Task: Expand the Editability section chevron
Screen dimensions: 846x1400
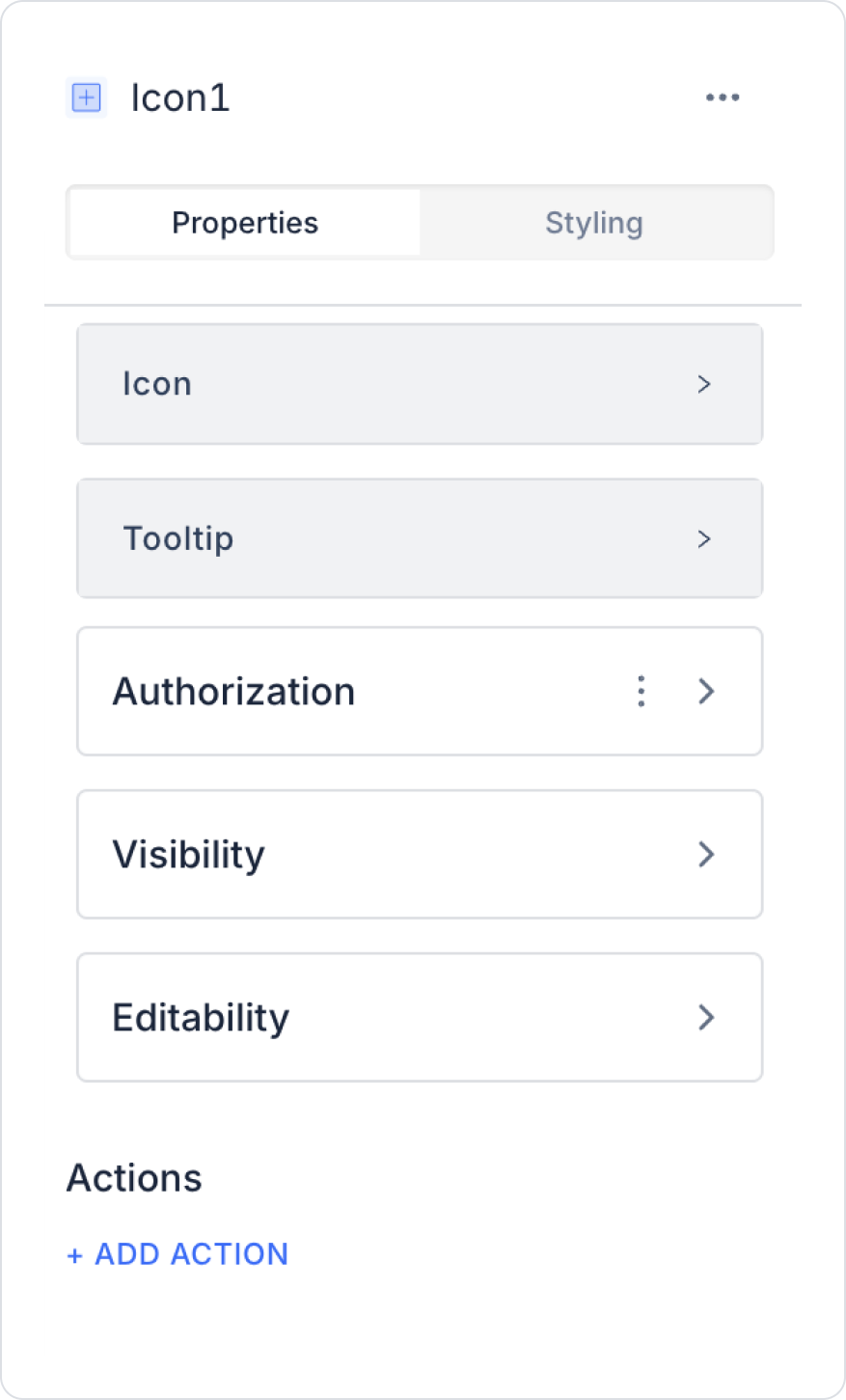Action: click(706, 1017)
